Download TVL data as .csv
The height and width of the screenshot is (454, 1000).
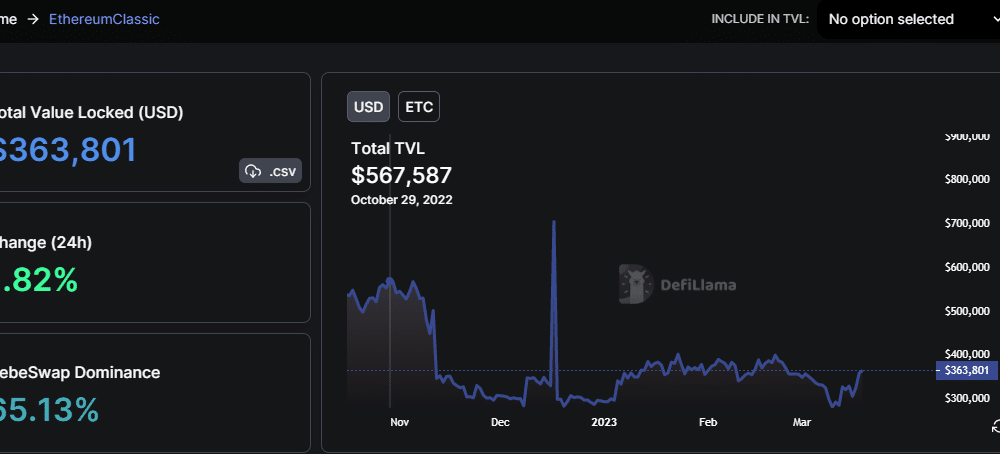(x=270, y=171)
